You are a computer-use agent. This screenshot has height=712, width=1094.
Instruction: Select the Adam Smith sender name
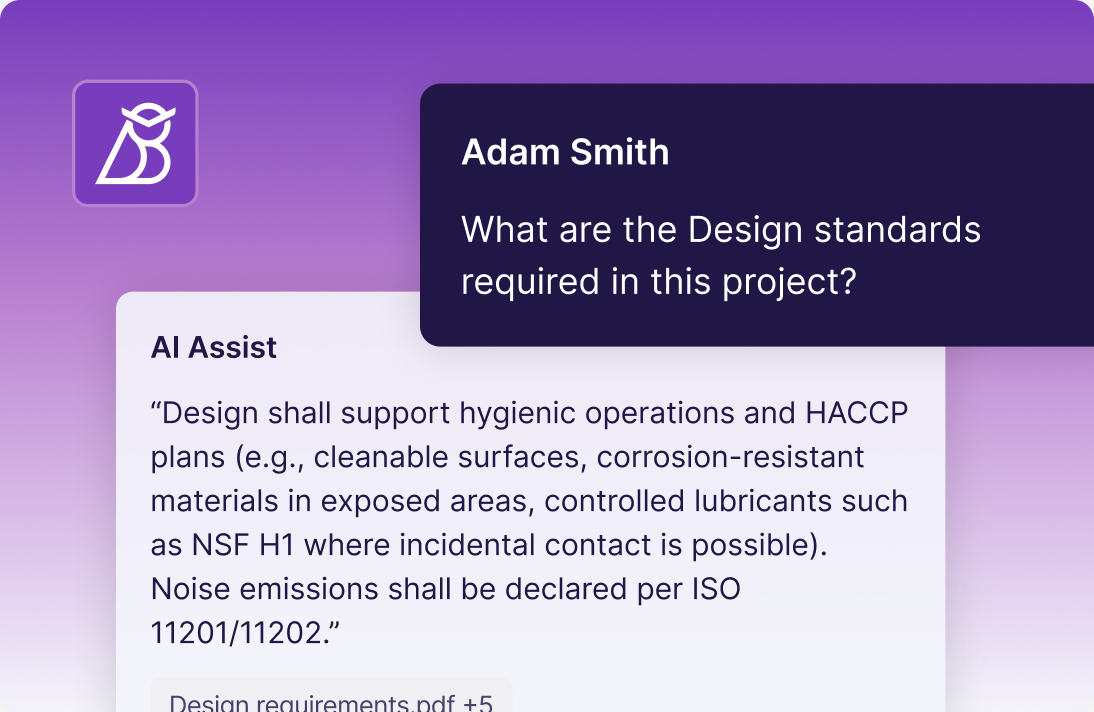[565, 152]
